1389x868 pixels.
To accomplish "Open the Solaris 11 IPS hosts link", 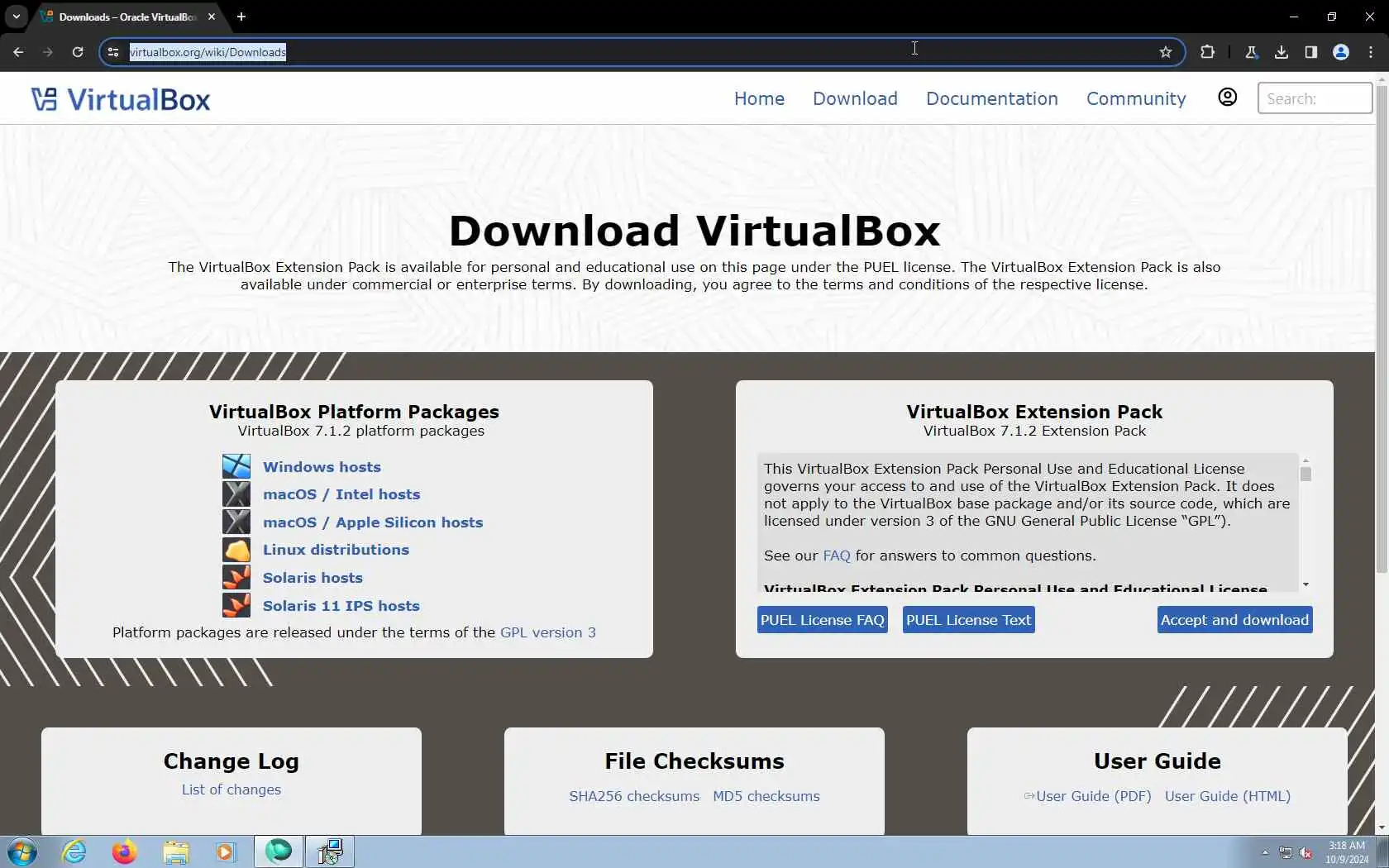I will [x=341, y=606].
